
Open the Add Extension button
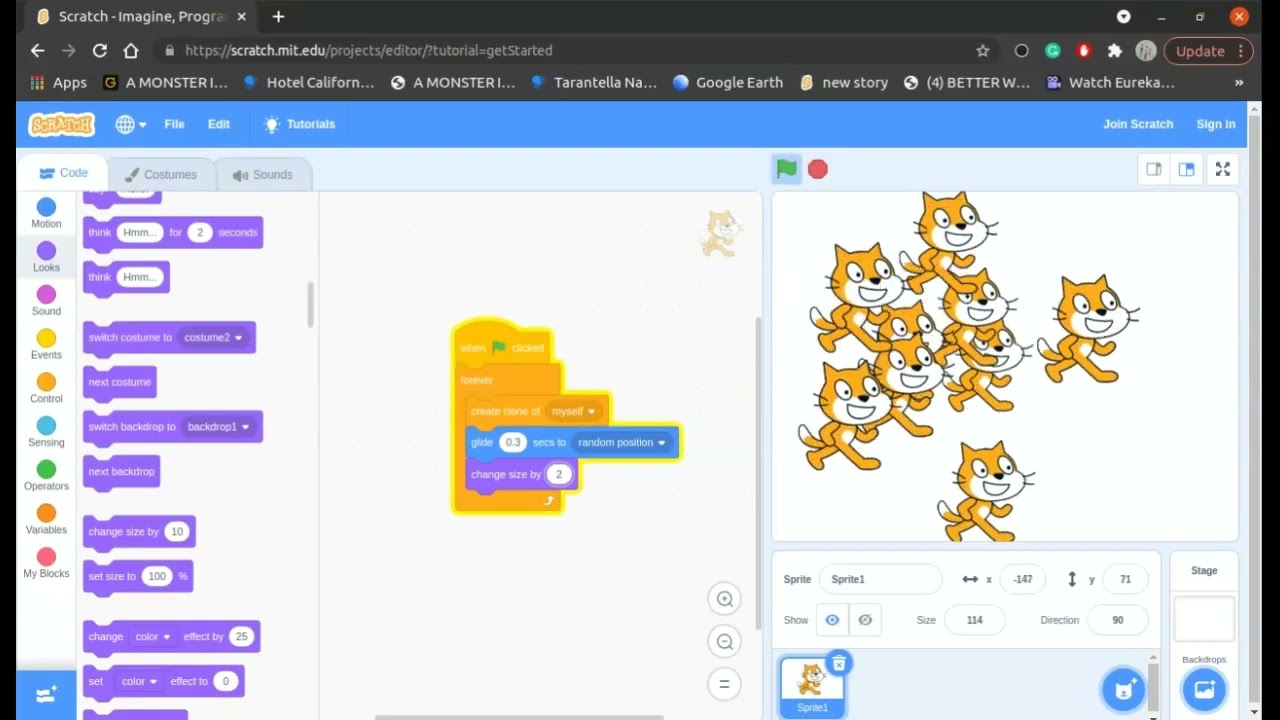[46, 695]
